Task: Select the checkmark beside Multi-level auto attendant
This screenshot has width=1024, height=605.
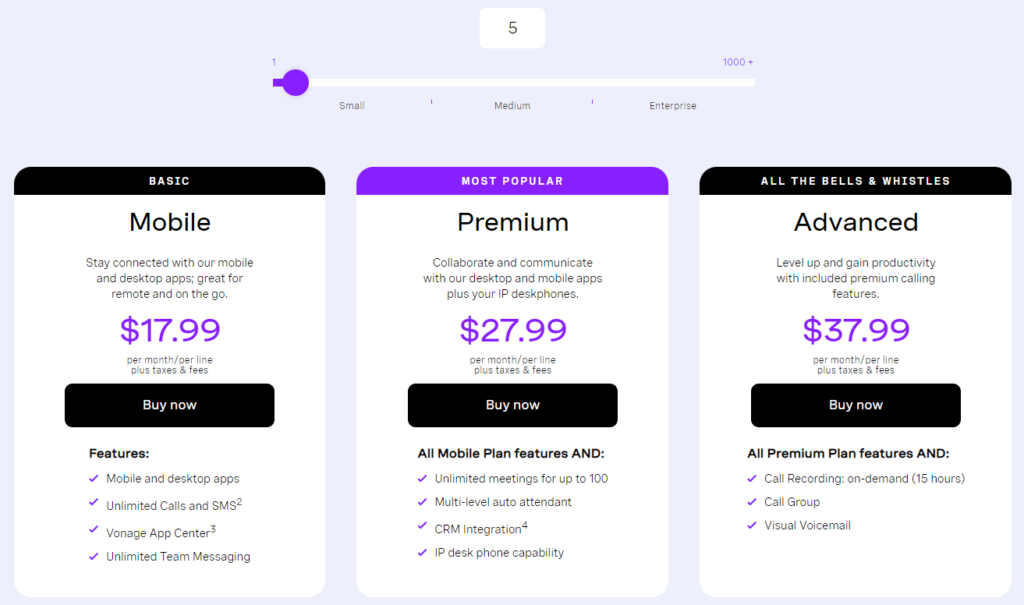Action: point(423,502)
